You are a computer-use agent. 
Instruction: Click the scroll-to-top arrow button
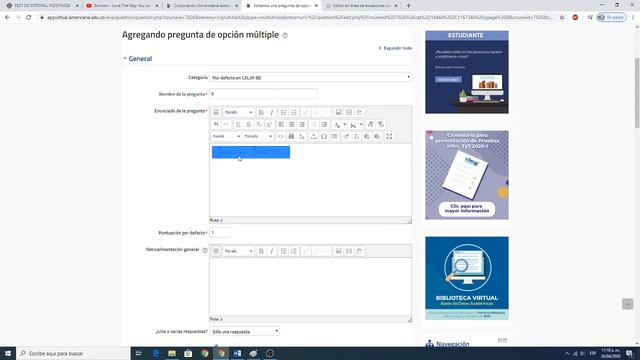coord(627,304)
